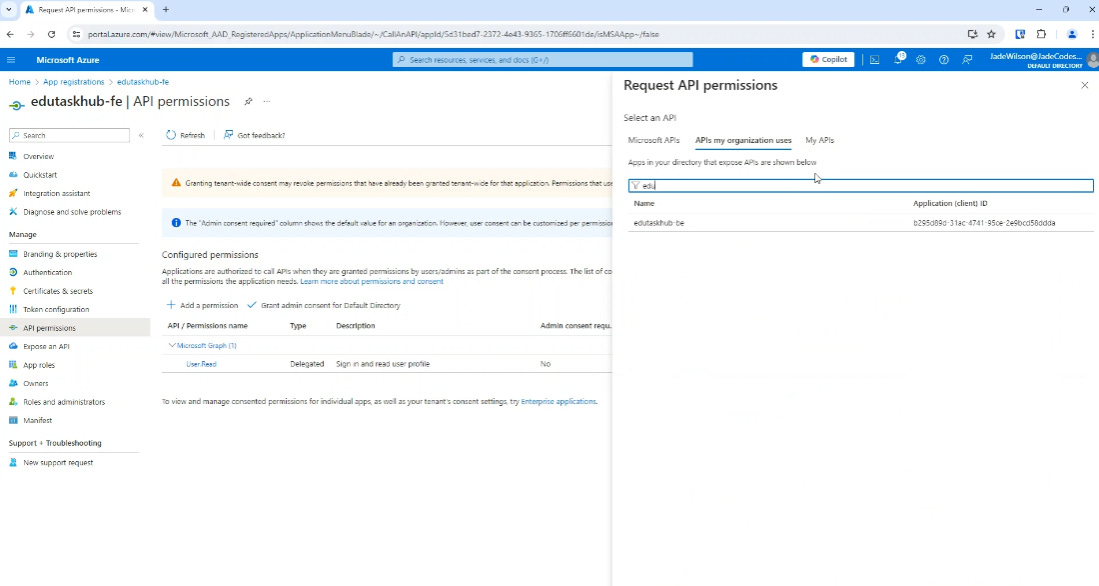
Task: Open the notifications bell
Action: 898,60
